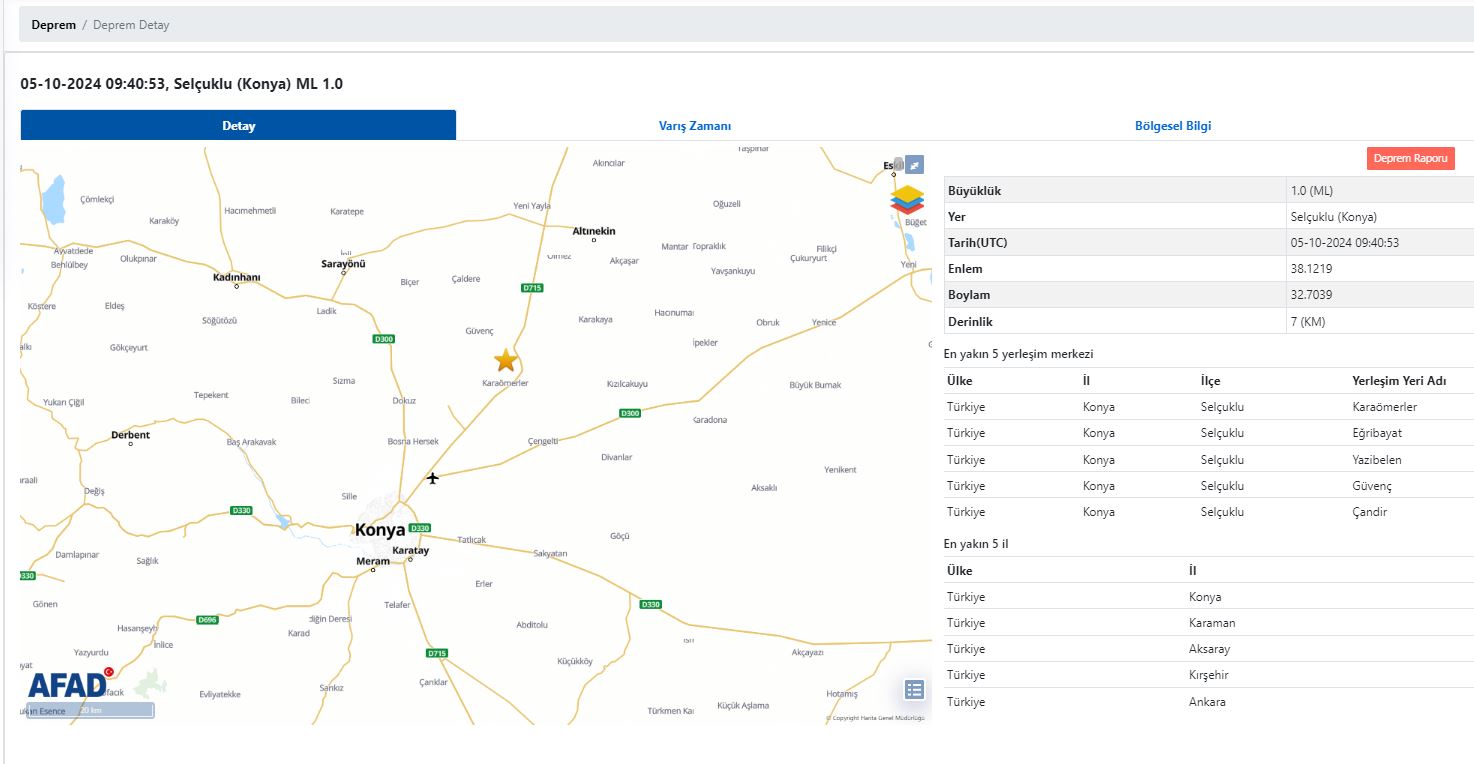Click the Kızılcakuyu label on the map
Image resolution: width=1474 pixels, height=764 pixels.
click(x=627, y=384)
